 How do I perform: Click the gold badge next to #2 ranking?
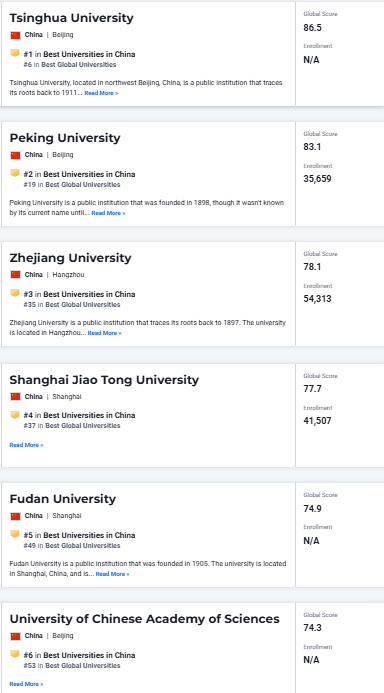point(15,173)
